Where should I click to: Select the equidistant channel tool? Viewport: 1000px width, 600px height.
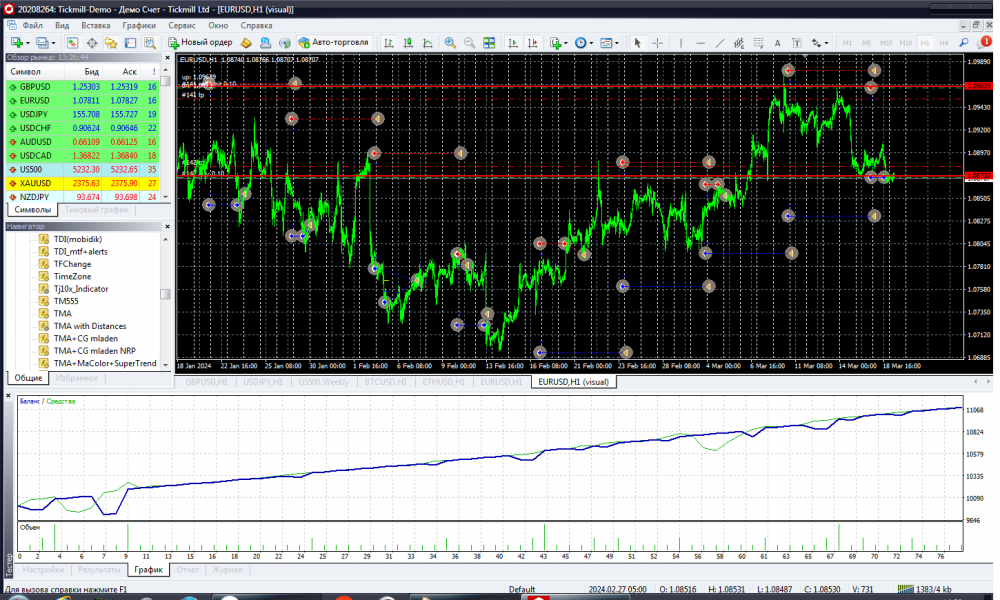pyautogui.click(x=739, y=43)
